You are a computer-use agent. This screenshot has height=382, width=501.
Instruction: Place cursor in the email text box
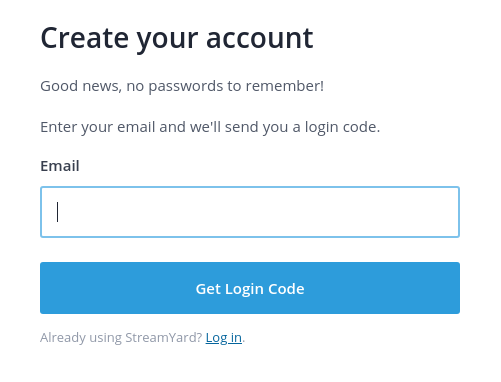tap(250, 212)
